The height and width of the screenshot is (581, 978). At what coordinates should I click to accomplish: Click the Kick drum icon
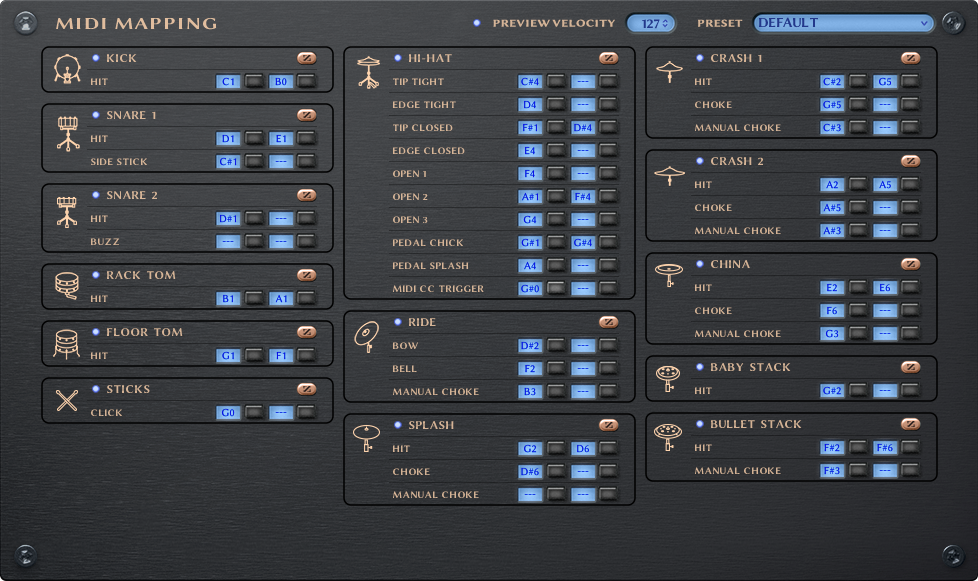tap(67, 70)
